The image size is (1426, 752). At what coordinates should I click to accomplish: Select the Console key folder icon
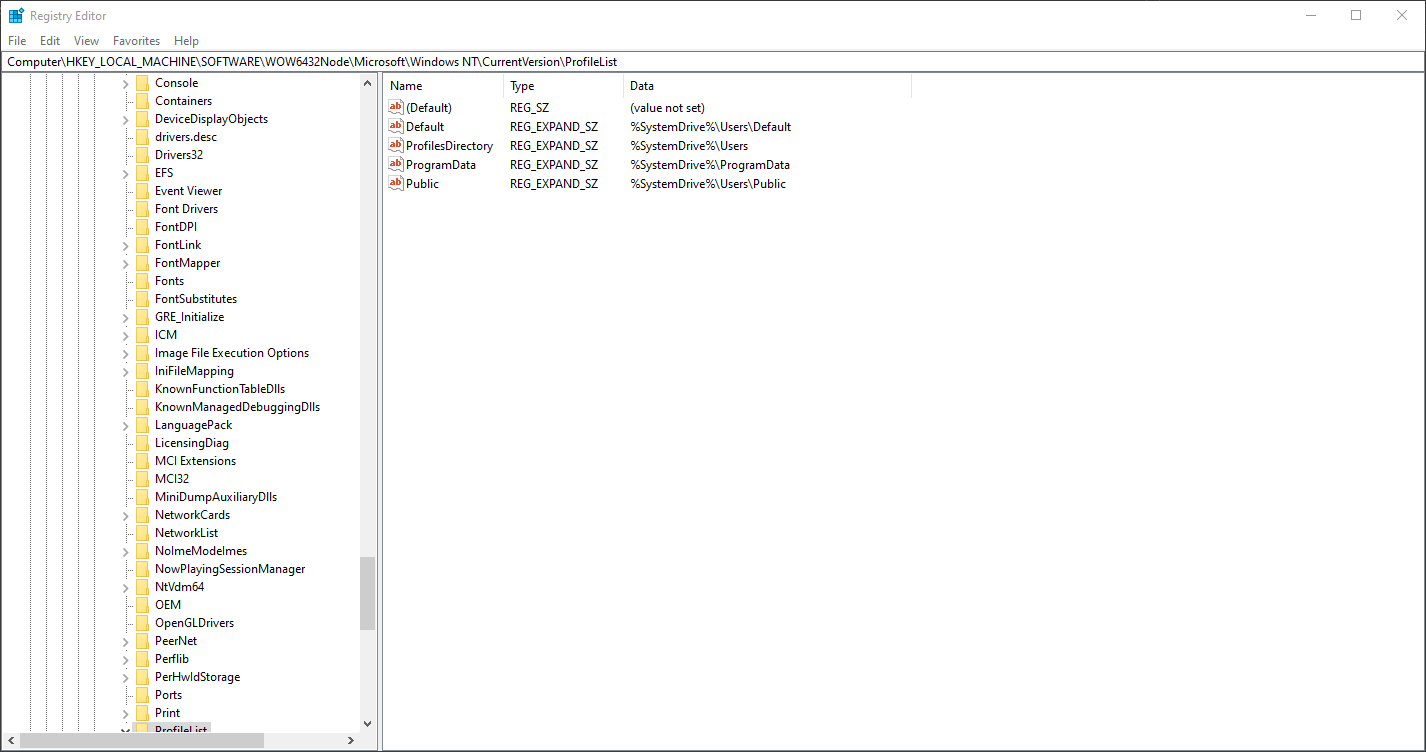[x=142, y=83]
